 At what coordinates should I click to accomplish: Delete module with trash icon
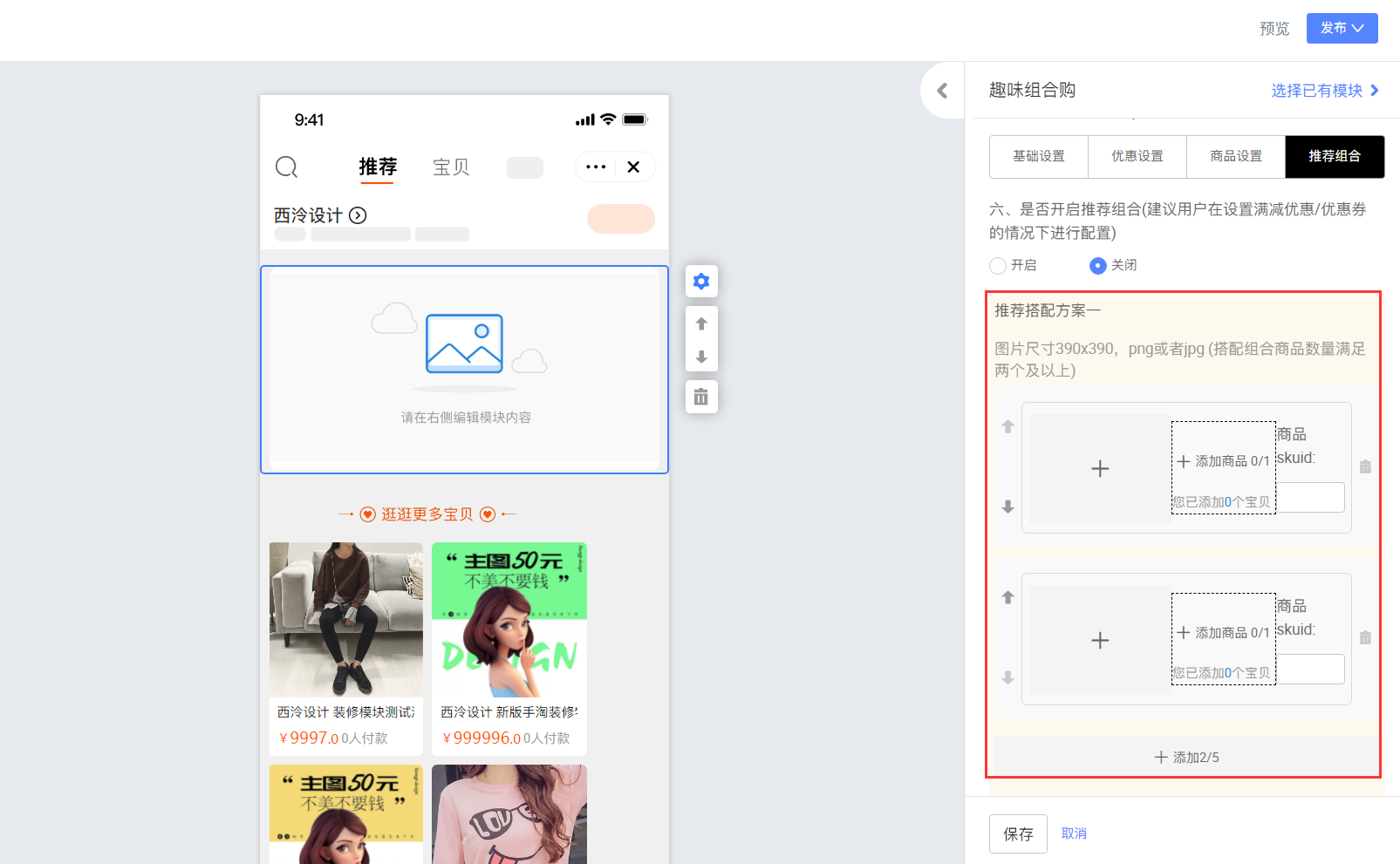701,397
